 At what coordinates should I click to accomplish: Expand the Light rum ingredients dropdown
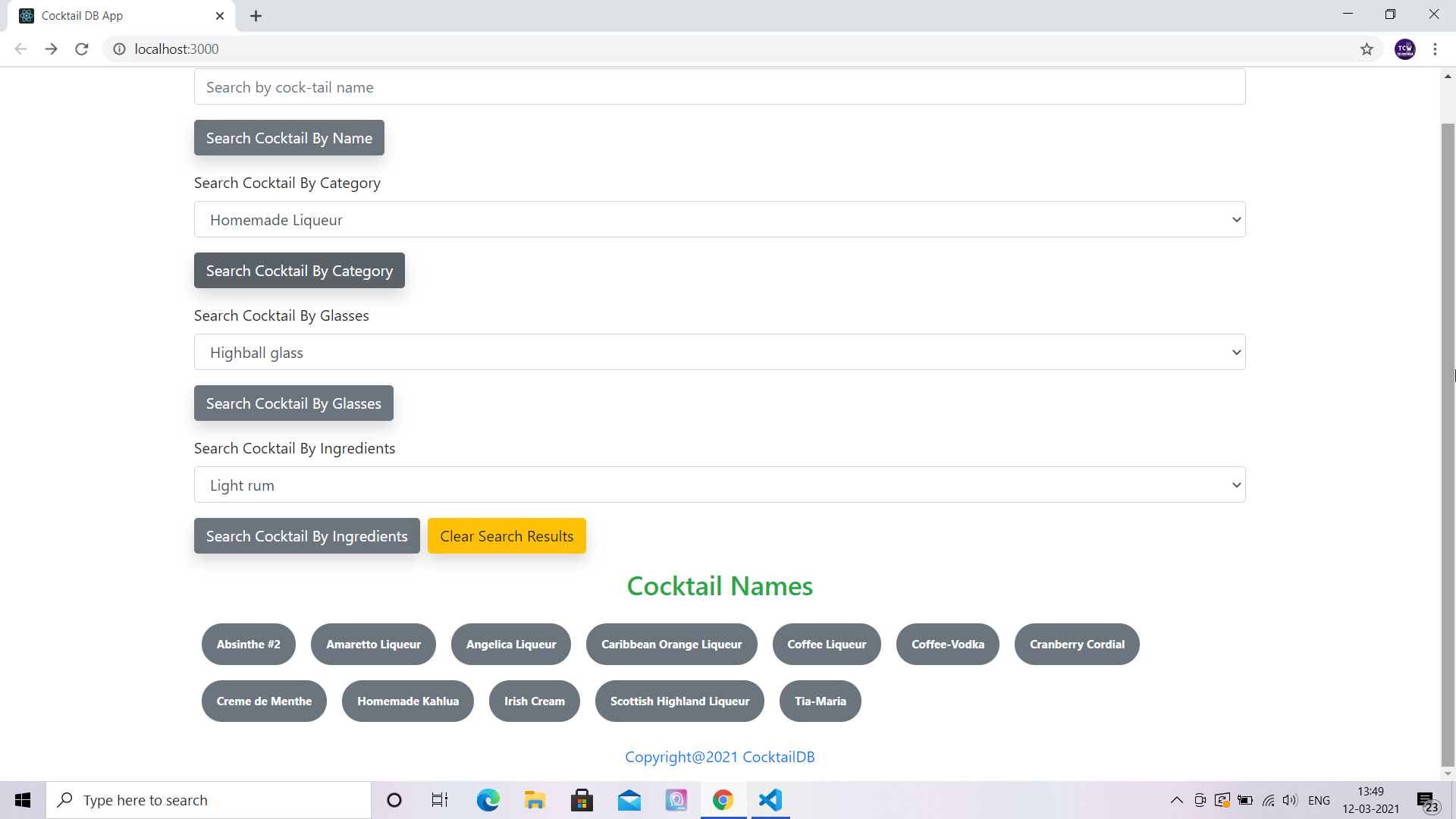coord(719,485)
